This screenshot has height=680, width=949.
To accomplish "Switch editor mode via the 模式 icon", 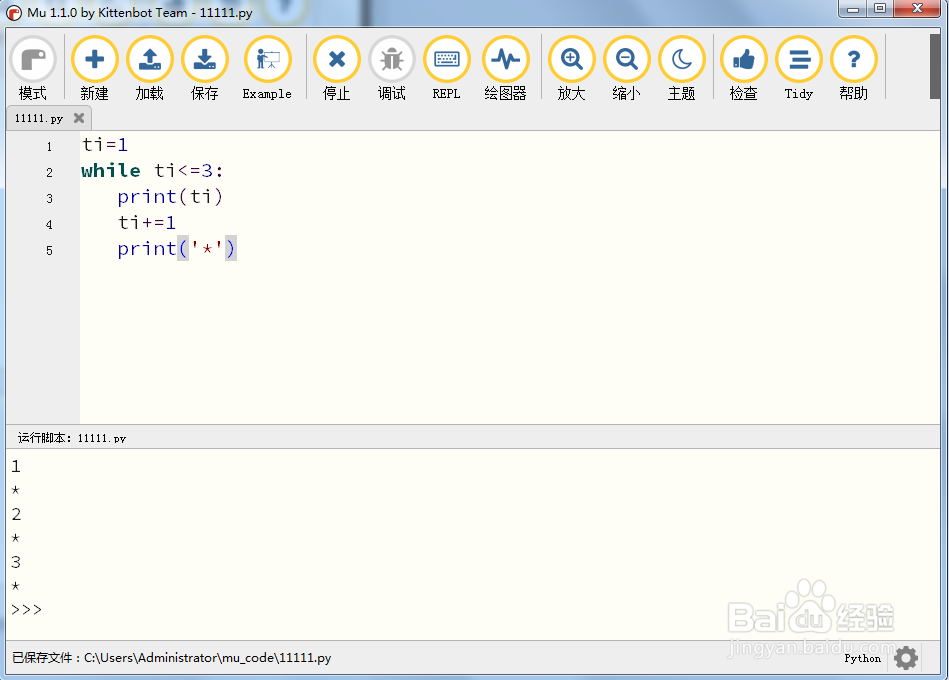I will 33,60.
